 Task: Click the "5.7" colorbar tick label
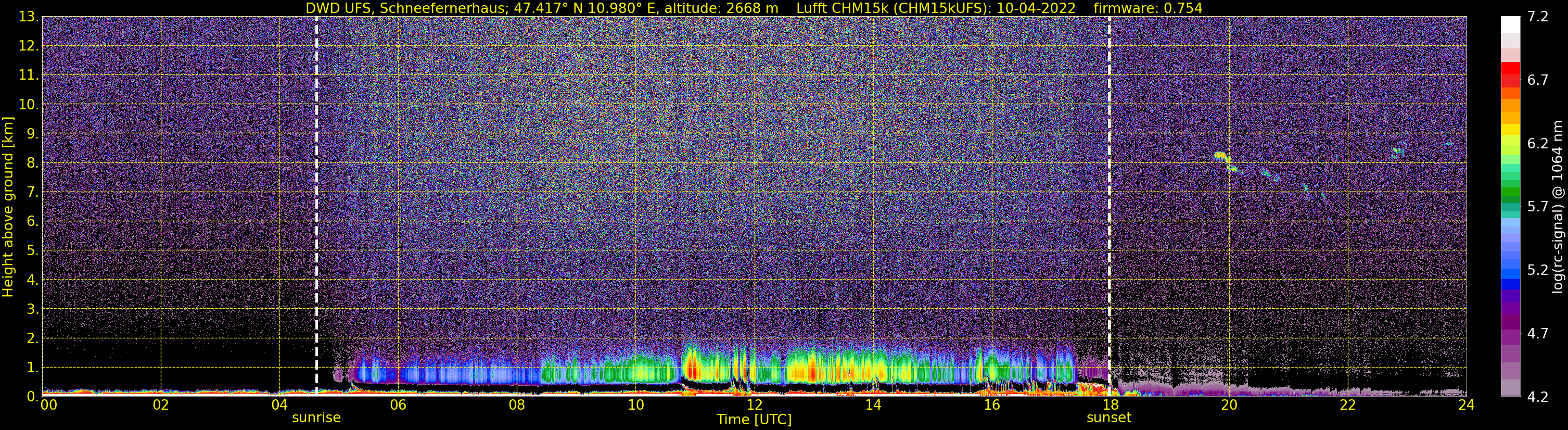[1538, 207]
